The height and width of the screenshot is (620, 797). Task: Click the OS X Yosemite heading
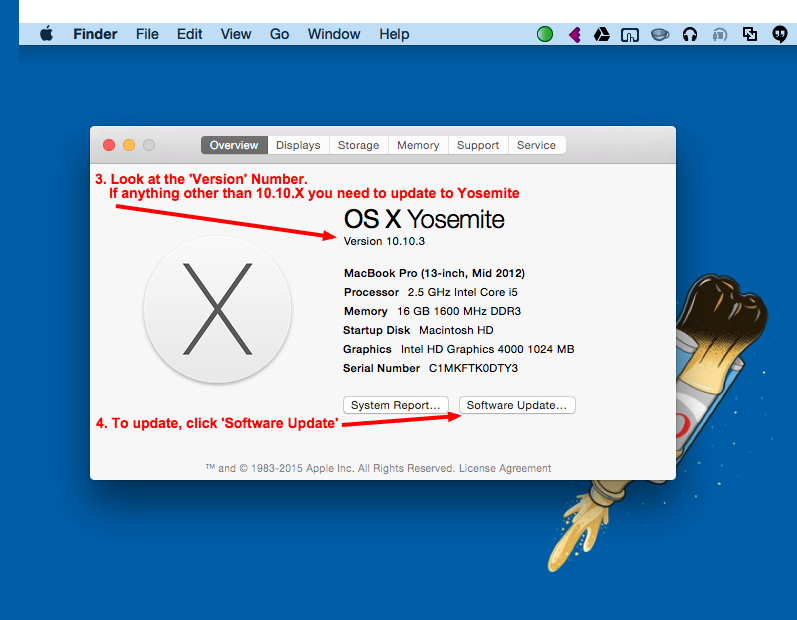tap(424, 220)
